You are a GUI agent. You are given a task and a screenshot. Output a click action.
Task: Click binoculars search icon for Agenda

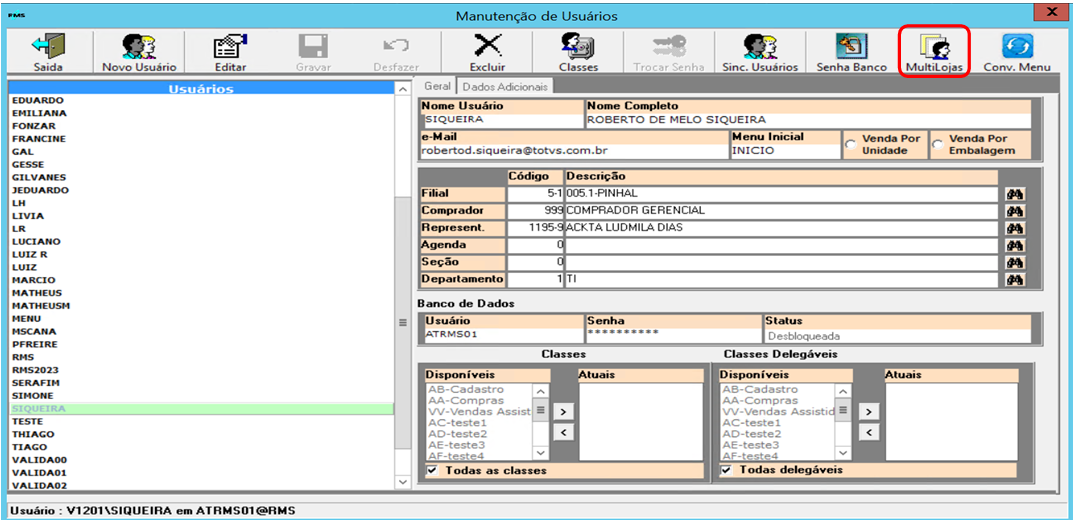click(x=1013, y=246)
